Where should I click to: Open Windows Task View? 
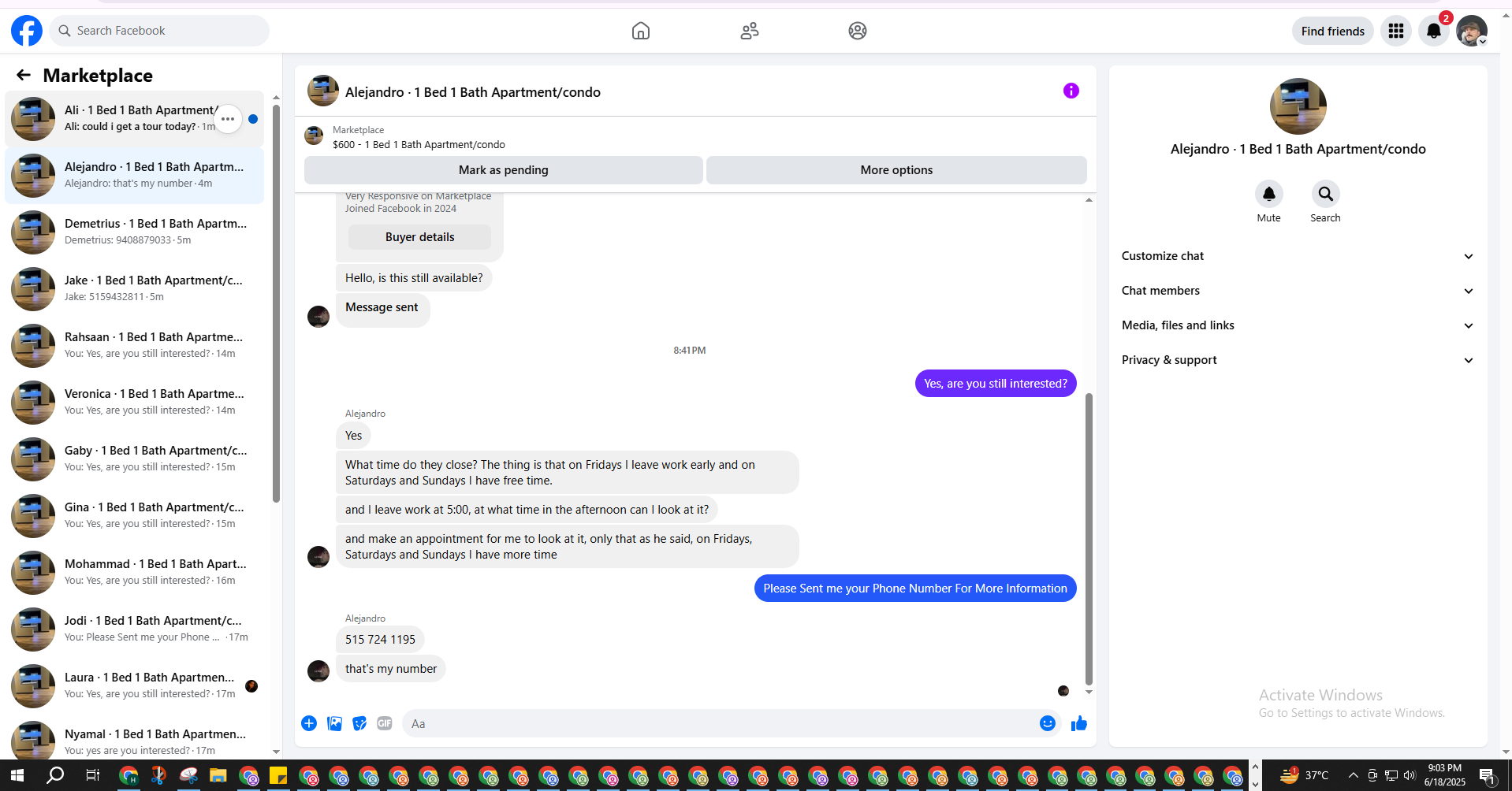coord(92,775)
